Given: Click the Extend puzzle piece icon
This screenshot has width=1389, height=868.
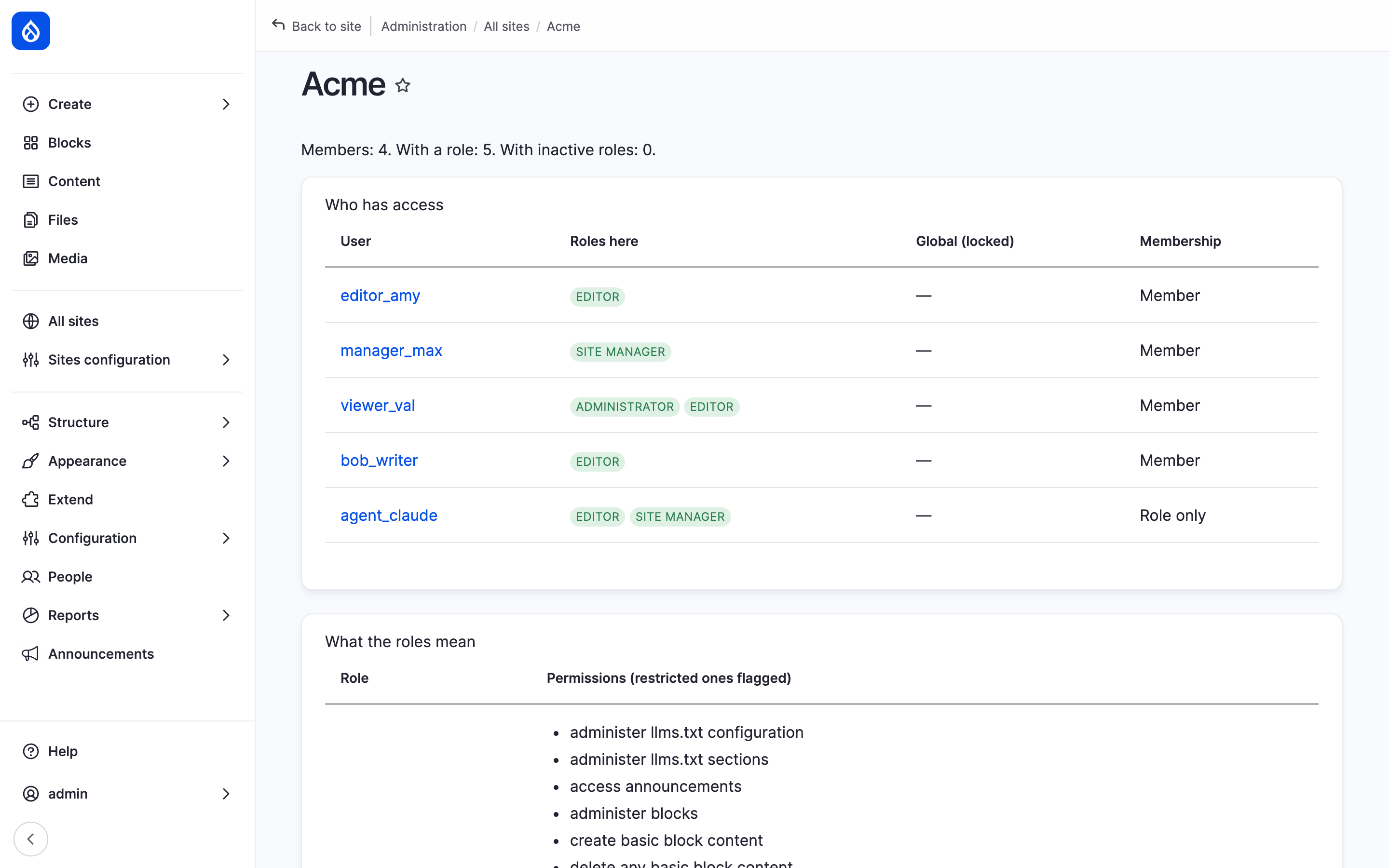Looking at the screenshot, I should pyautogui.click(x=31, y=500).
